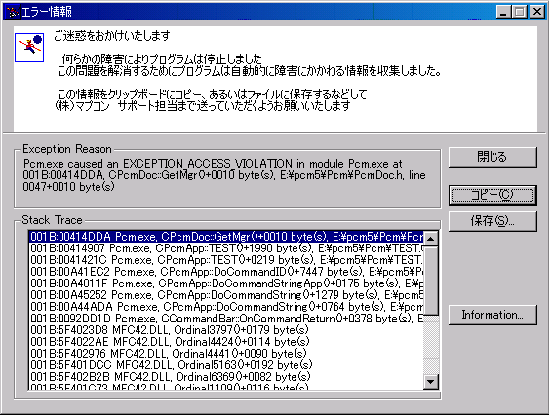The image size is (549, 415).
Task: Select the DoCommandStringApp stack trace line
Action: click(x=226, y=283)
